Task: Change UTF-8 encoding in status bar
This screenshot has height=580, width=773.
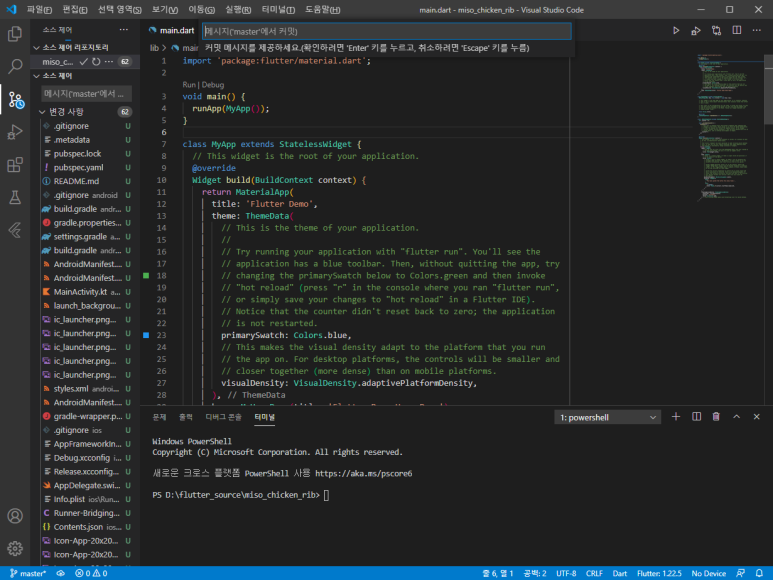Action: pos(566,573)
